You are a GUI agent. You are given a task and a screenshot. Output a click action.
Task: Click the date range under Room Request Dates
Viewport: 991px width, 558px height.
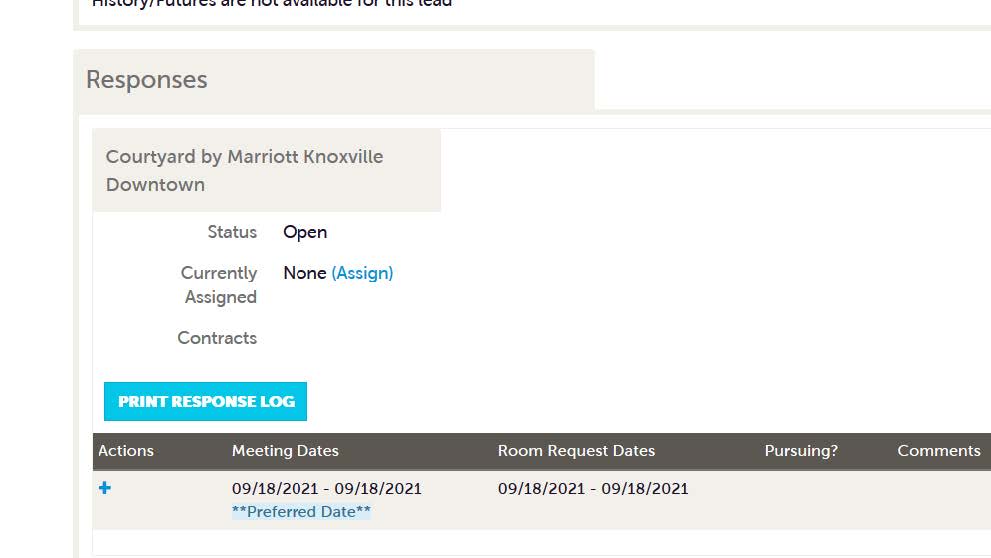click(593, 488)
